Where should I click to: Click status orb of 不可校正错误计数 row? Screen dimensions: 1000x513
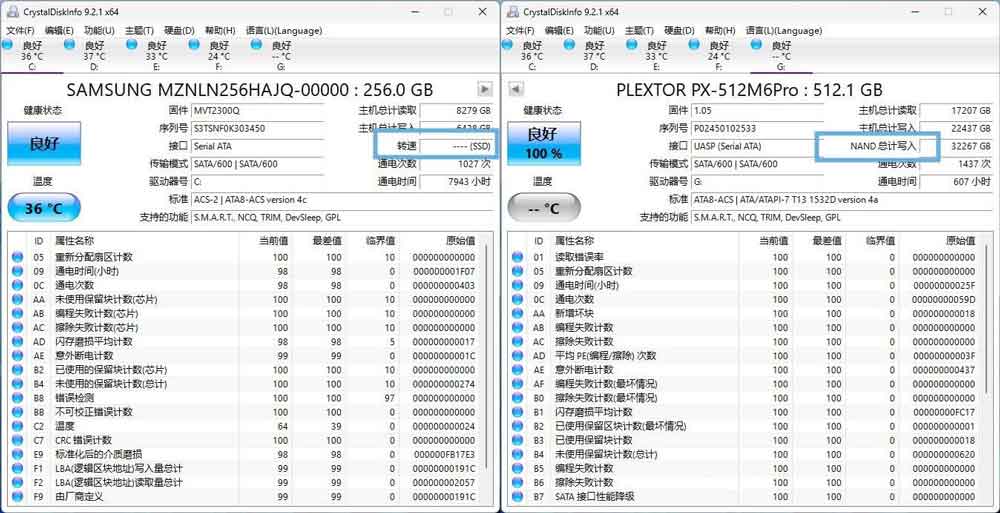click(x=18, y=412)
